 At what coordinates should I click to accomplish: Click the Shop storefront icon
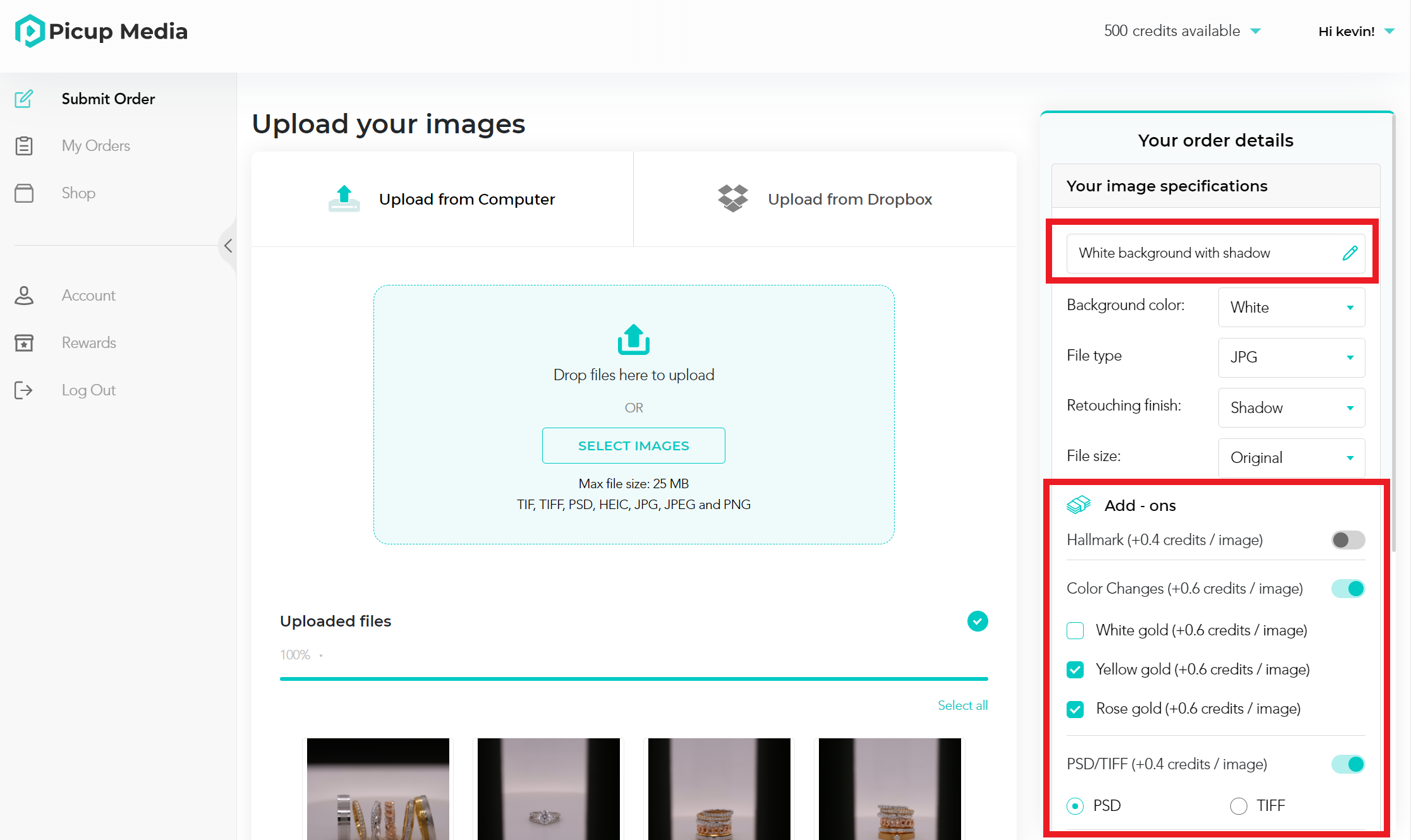pyautogui.click(x=24, y=193)
